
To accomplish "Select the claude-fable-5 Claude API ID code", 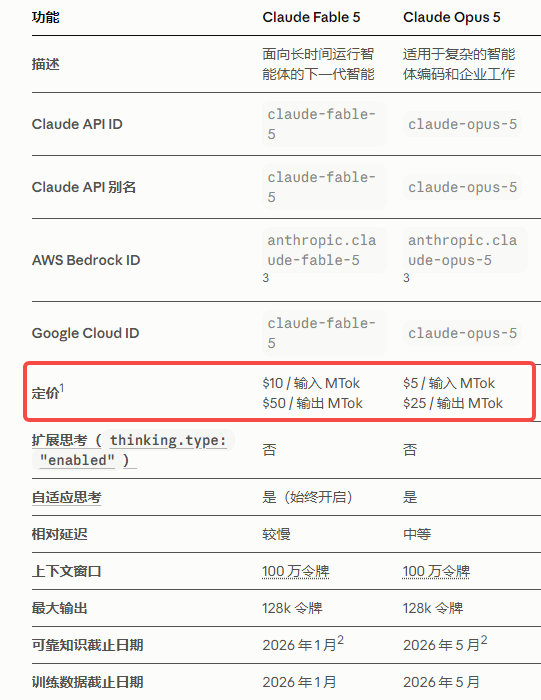I will (x=324, y=124).
